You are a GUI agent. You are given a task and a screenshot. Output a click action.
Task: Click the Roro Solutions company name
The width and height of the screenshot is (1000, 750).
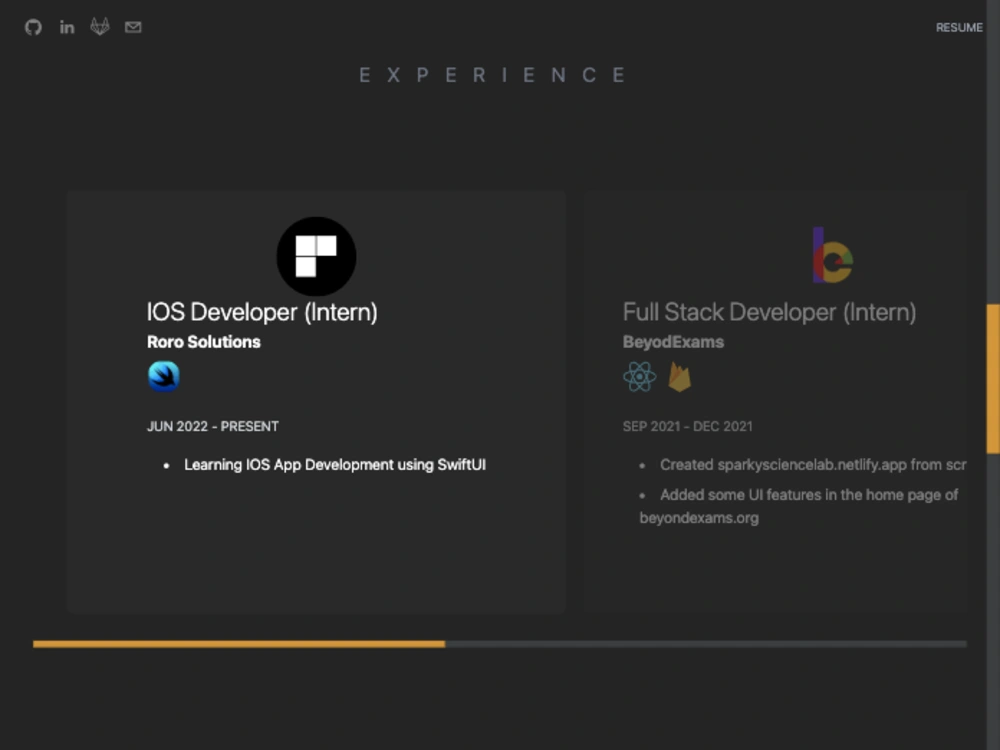[x=204, y=342]
